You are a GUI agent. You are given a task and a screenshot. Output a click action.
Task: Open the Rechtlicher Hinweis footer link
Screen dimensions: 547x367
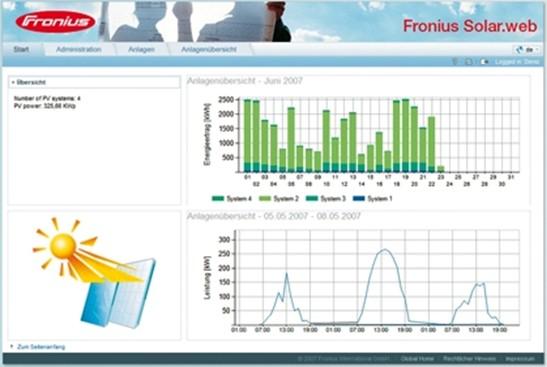[469, 359]
